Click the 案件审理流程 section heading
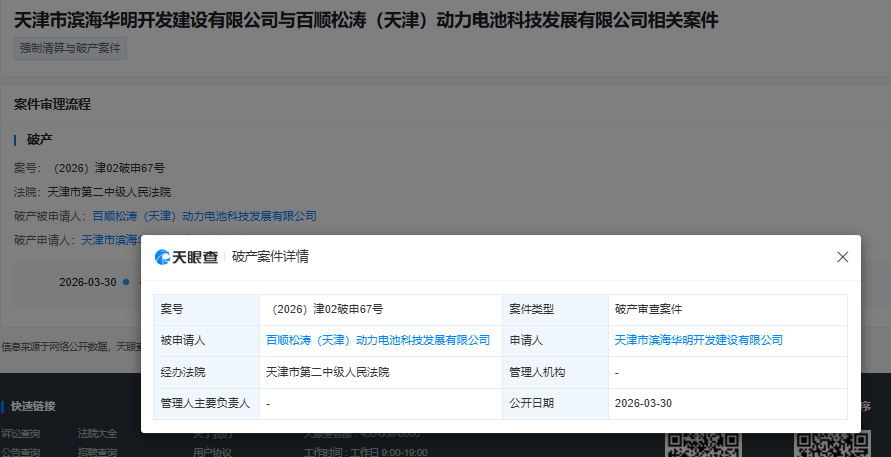 [52, 104]
